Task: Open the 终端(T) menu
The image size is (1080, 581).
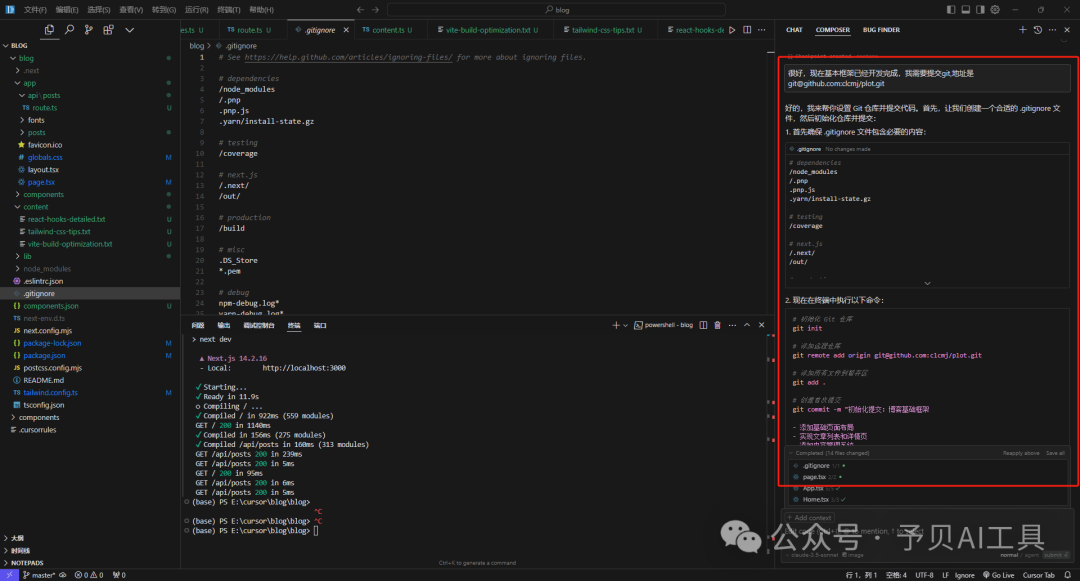Action: 229,10
